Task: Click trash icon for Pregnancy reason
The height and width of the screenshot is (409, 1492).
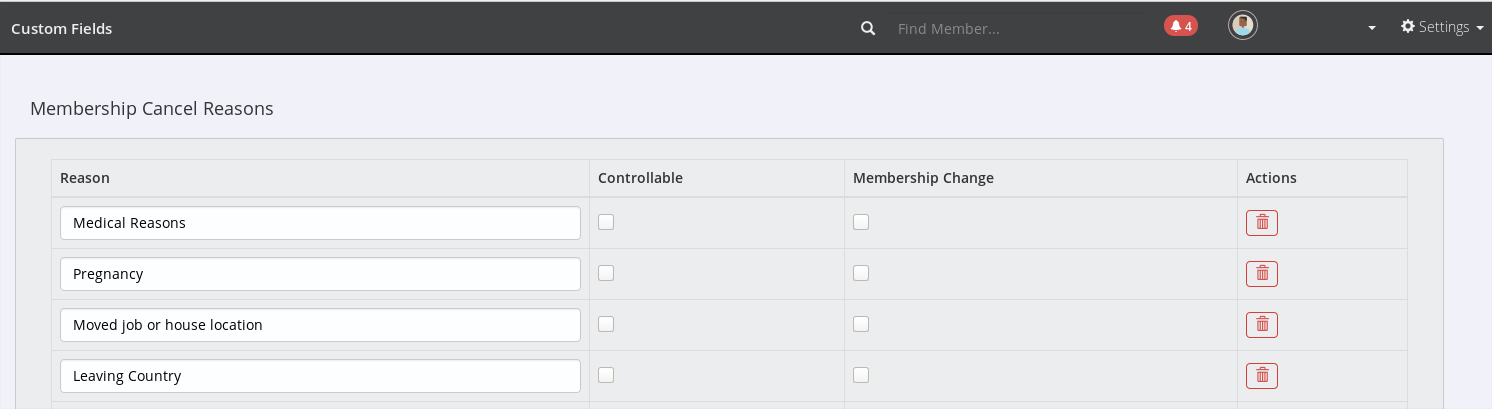Action: (1261, 274)
